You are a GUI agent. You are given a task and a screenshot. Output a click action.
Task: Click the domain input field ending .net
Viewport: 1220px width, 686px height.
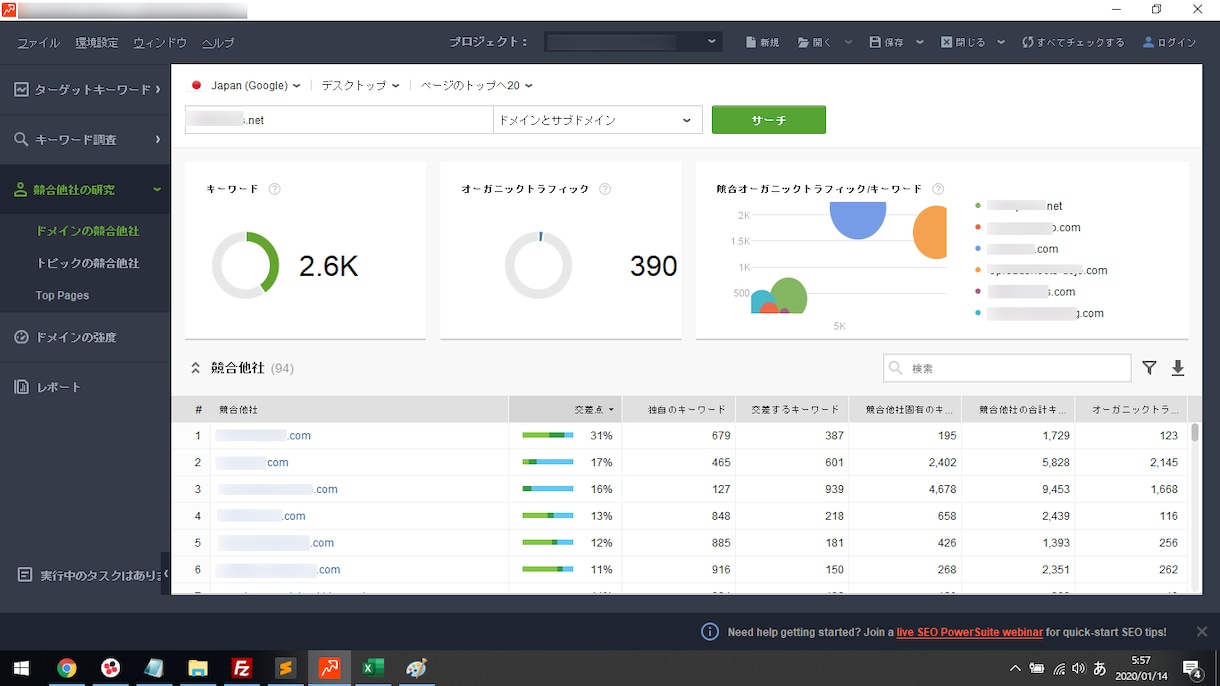(339, 120)
